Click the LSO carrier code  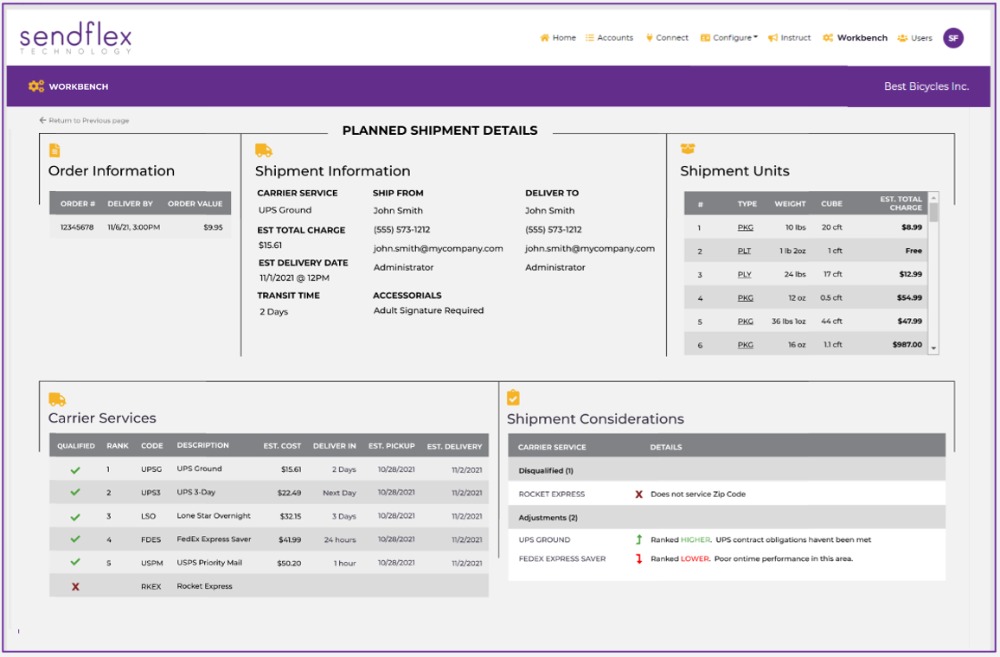[148, 517]
